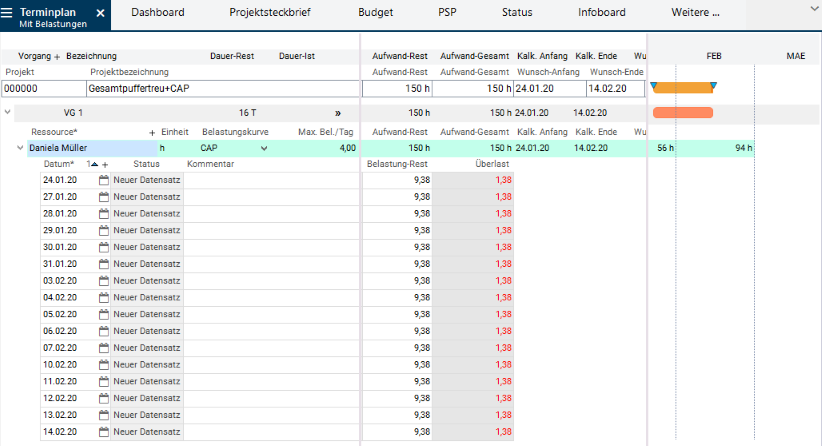Go to the Status tab
This screenshot has width=822, height=446.
tap(517, 12)
